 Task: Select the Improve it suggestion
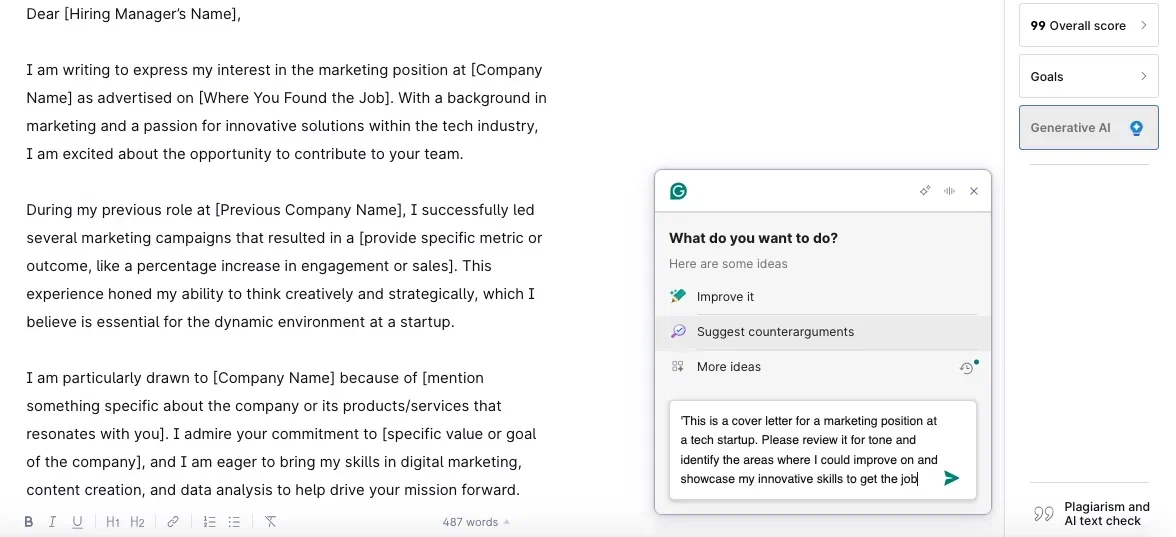coord(823,296)
